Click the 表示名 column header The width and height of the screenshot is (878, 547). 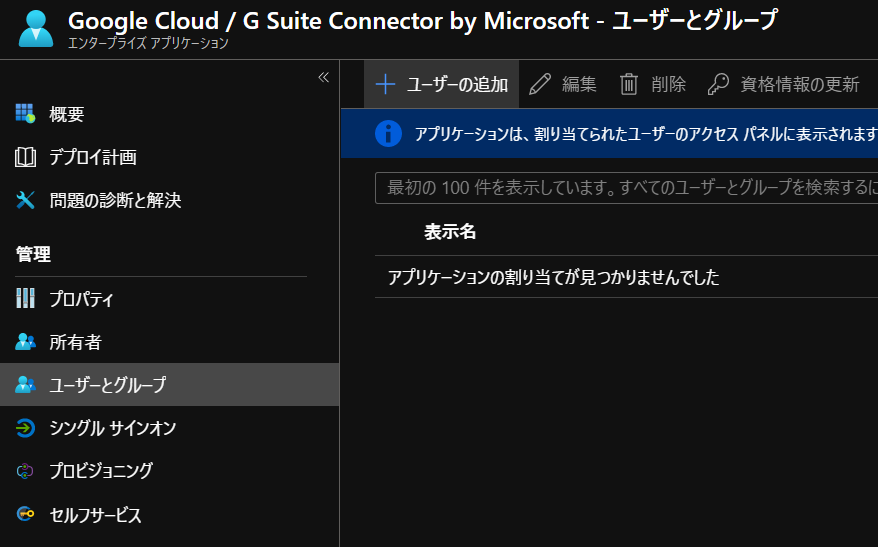point(450,232)
